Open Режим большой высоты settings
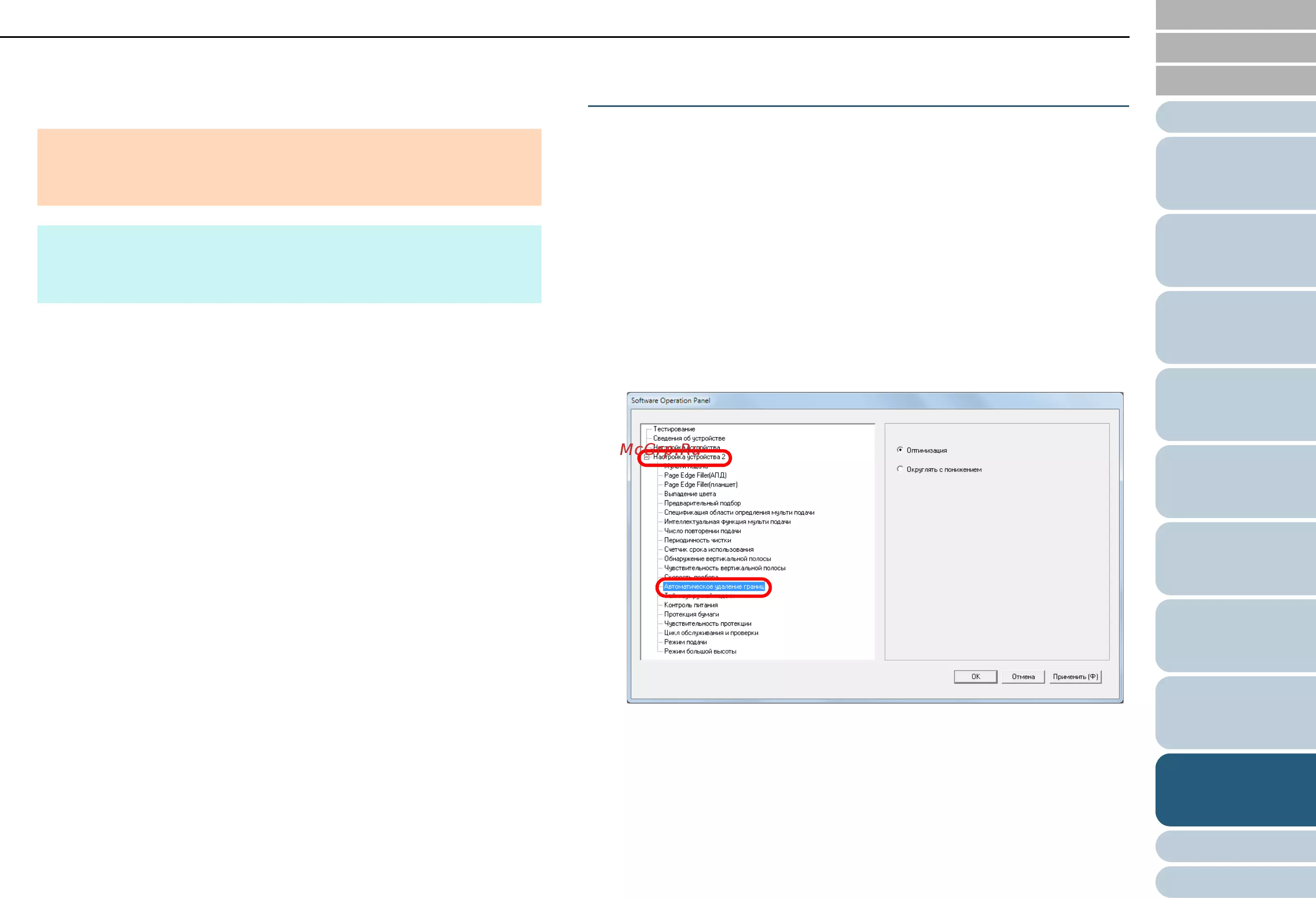 tap(700, 652)
